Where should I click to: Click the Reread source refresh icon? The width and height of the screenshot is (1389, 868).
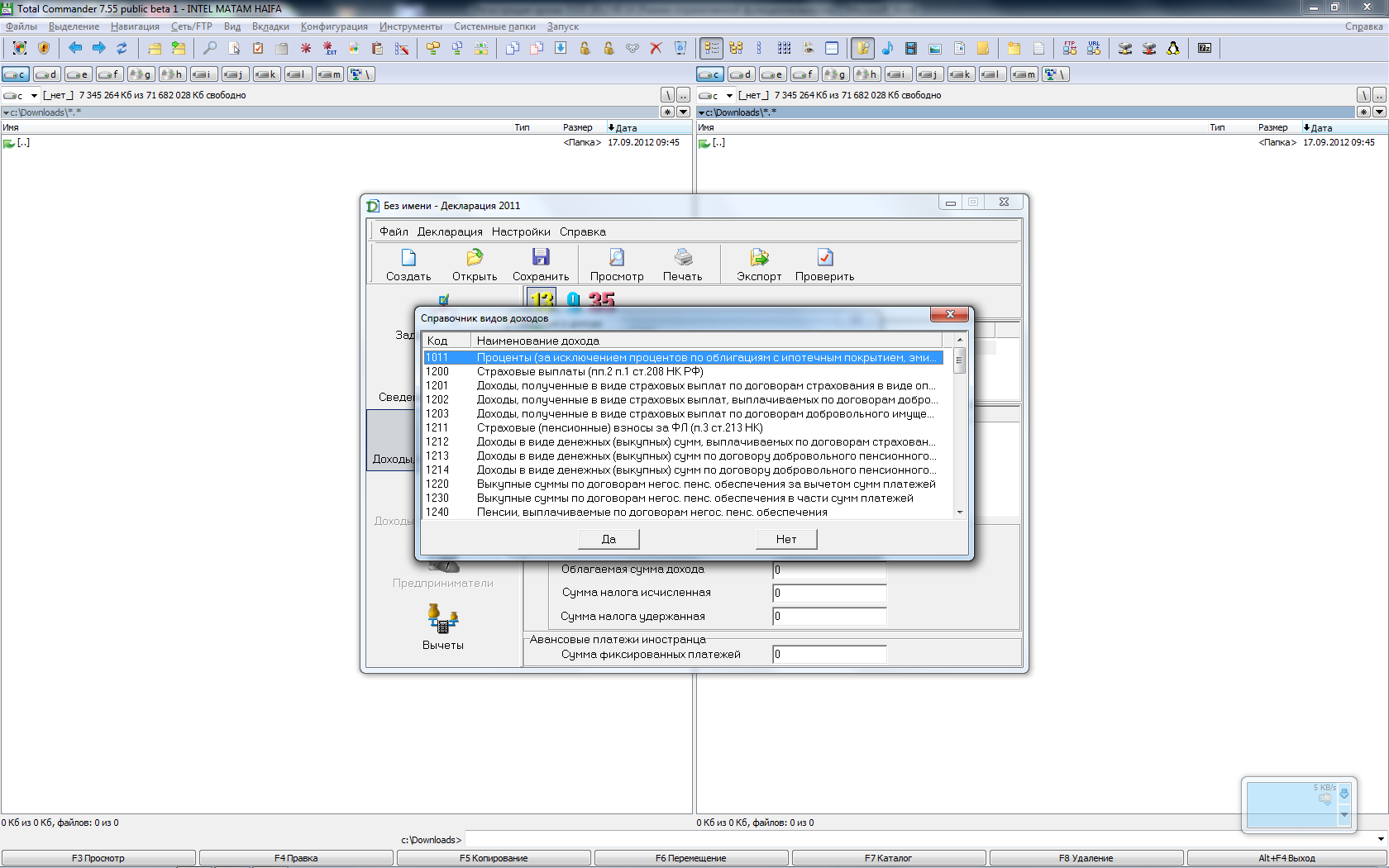pyautogui.click(x=122, y=48)
